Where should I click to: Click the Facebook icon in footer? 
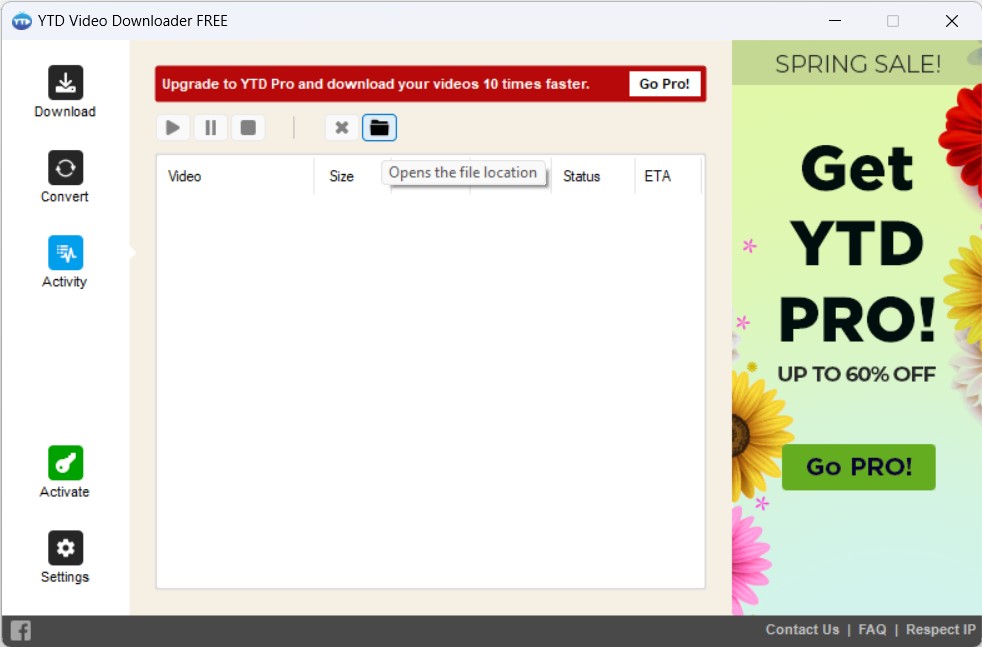tap(21, 630)
